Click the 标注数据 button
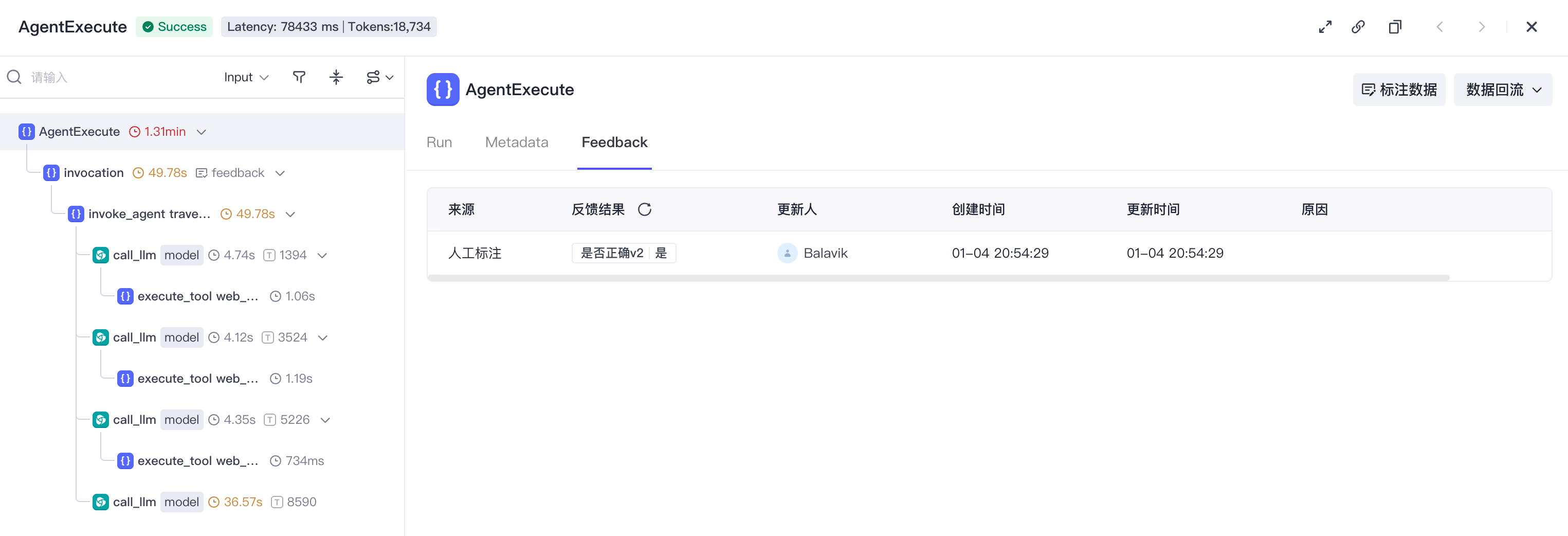 coord(1399,90)
